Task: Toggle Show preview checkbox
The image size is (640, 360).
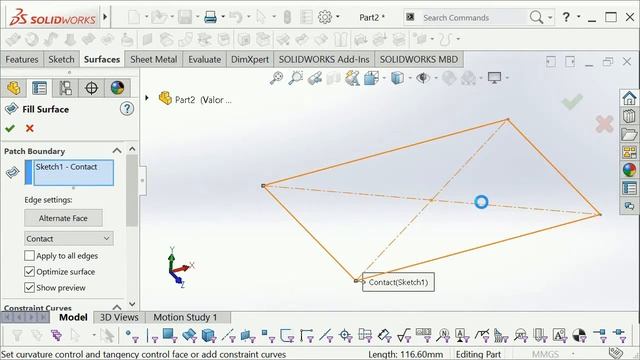Action: pyautogui.click(x=29, y=287)
